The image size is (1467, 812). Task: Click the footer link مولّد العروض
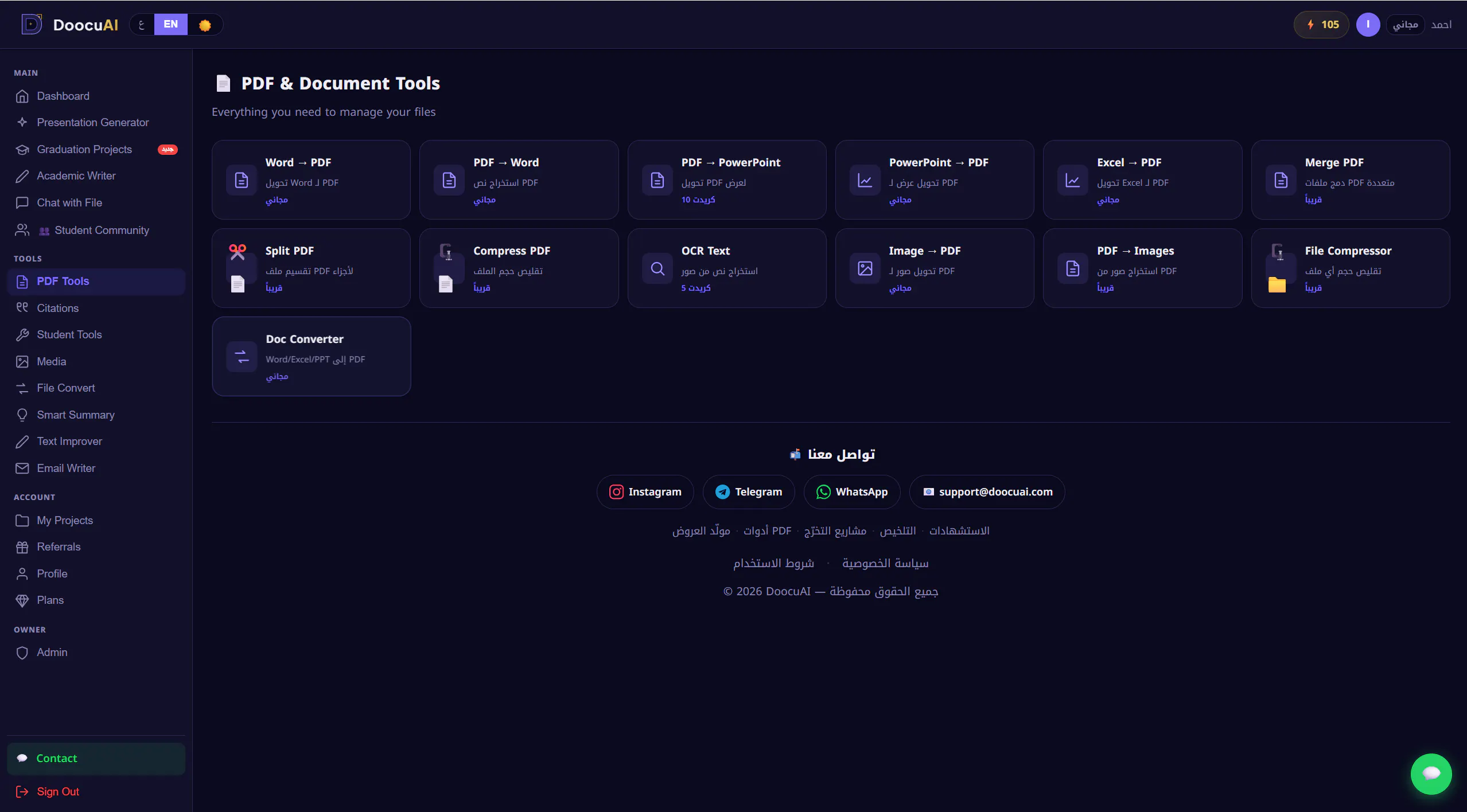click(701, 531)
